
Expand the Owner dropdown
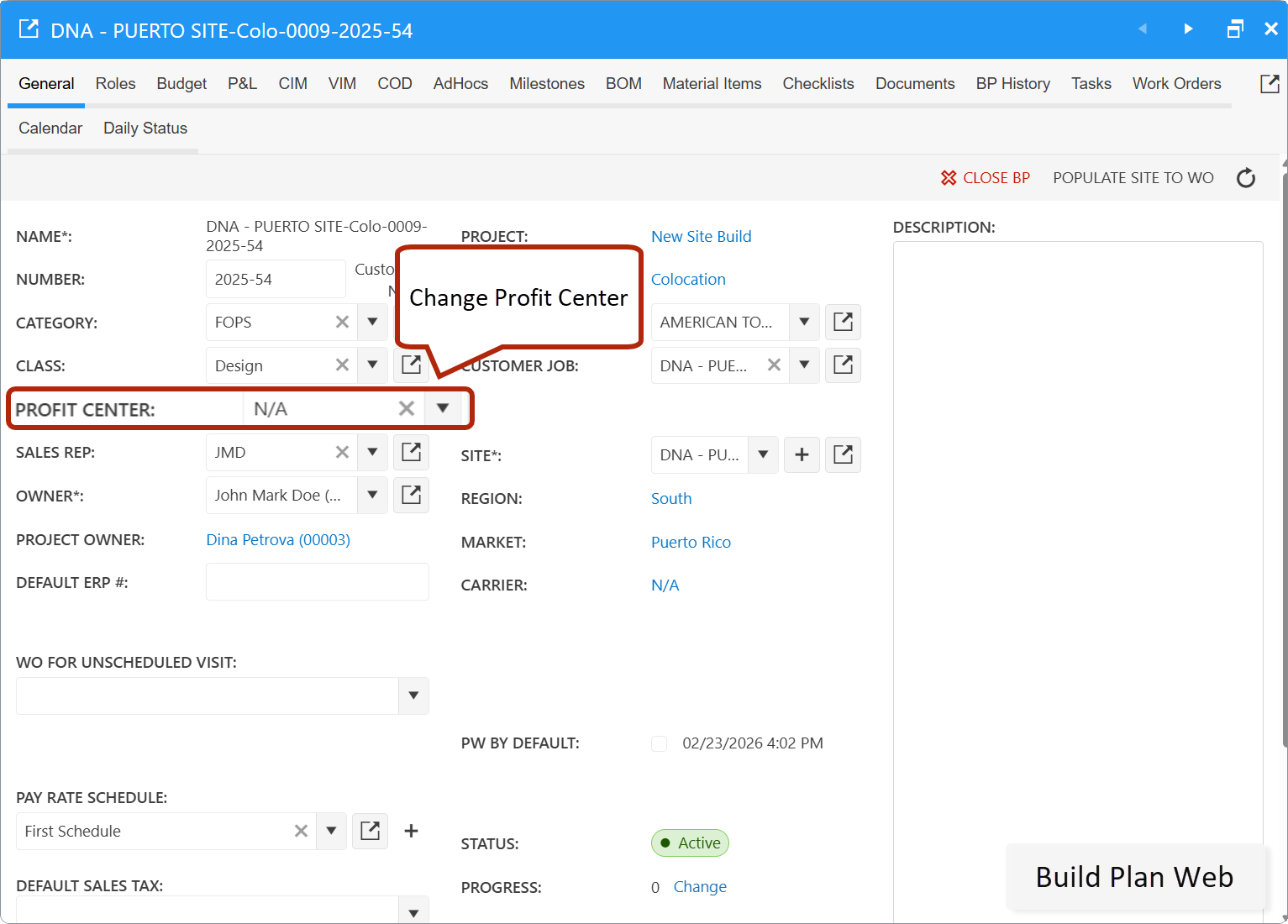[x=372, y=495]
